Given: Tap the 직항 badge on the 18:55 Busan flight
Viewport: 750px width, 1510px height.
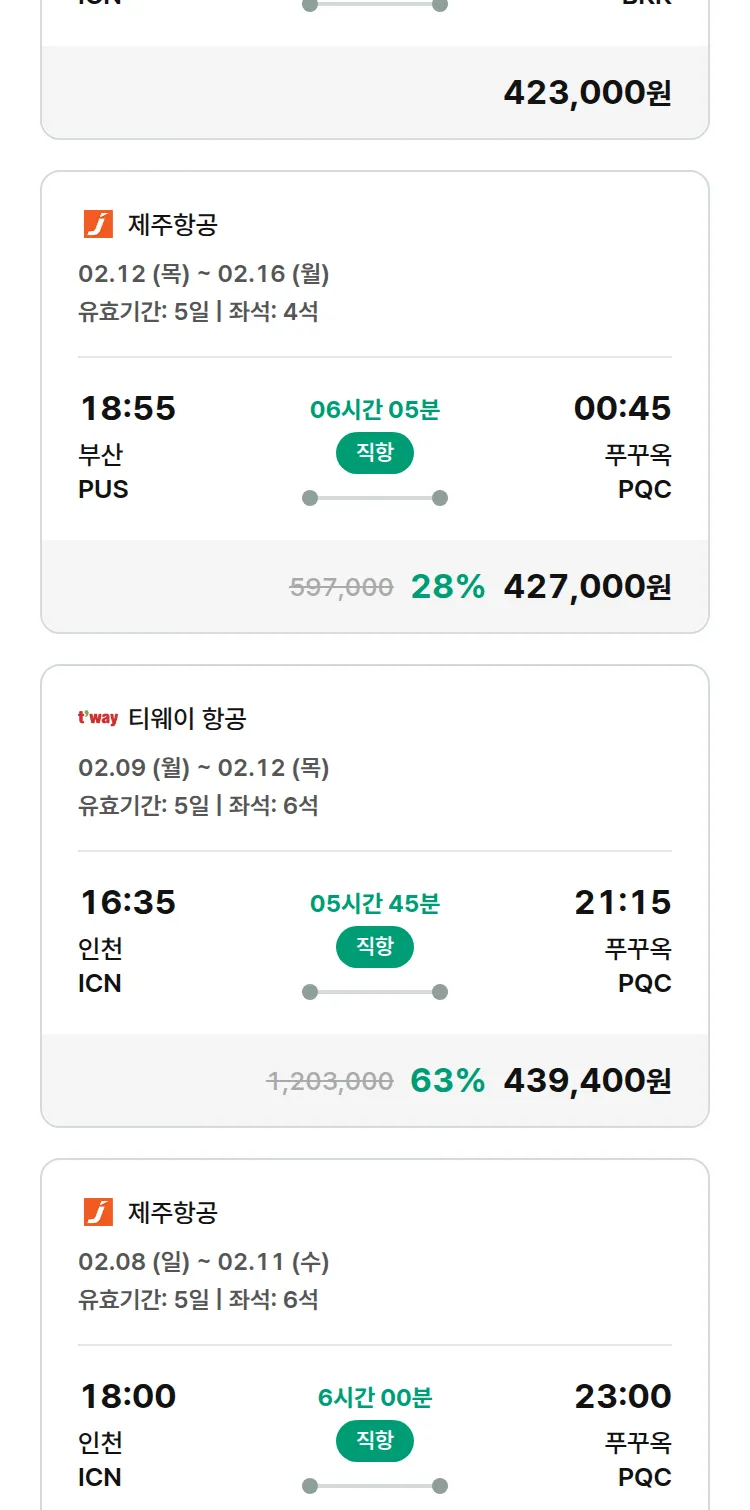Looking at the screenshot, I should 374,453.
